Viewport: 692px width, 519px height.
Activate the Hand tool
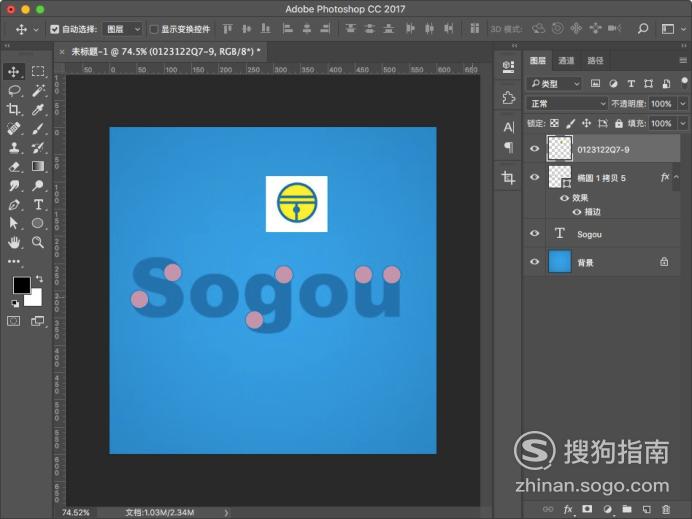click(x=14, y=242)
